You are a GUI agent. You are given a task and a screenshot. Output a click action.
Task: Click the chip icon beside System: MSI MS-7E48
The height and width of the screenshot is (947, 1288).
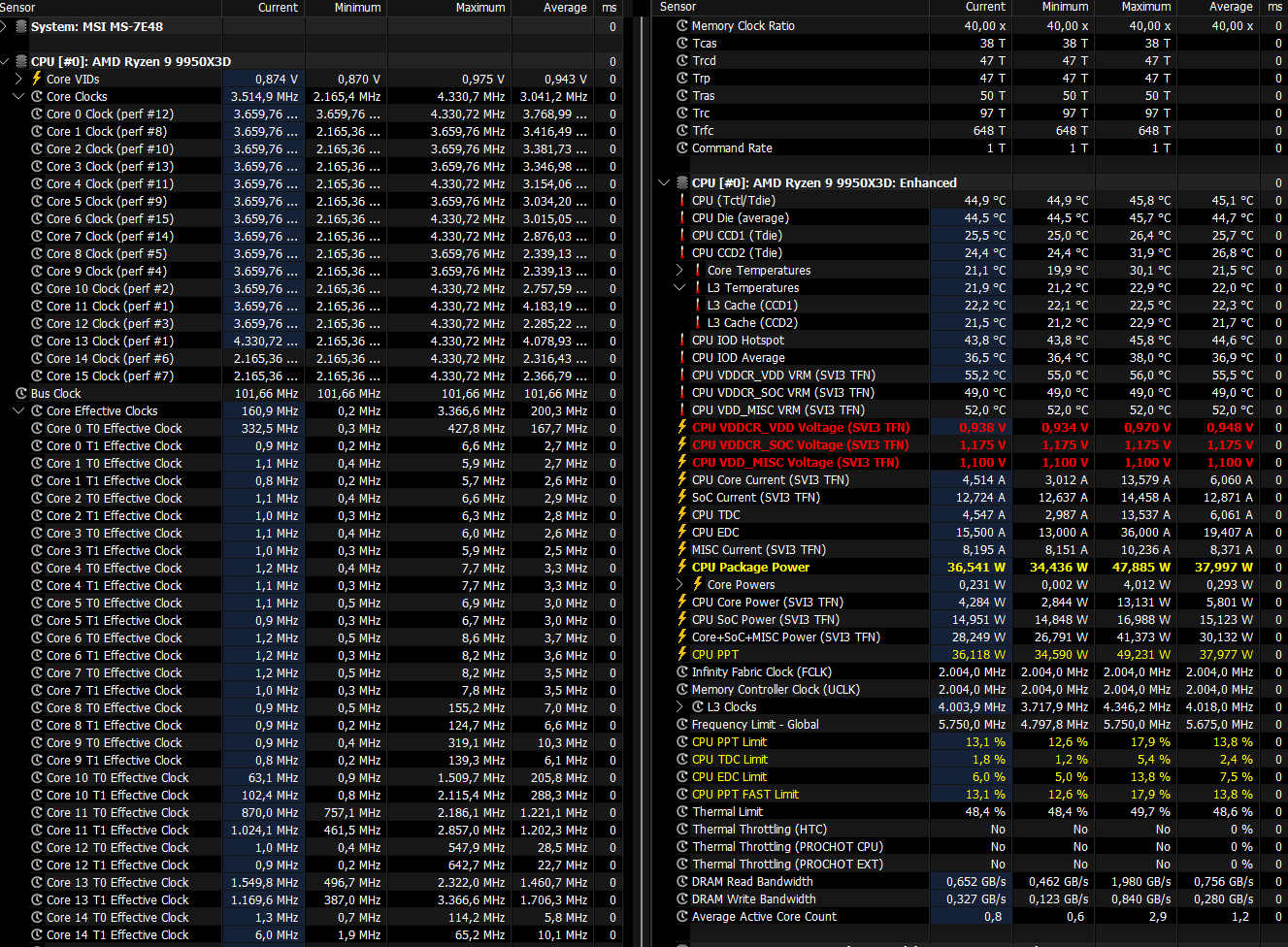(x=21, y=26)
